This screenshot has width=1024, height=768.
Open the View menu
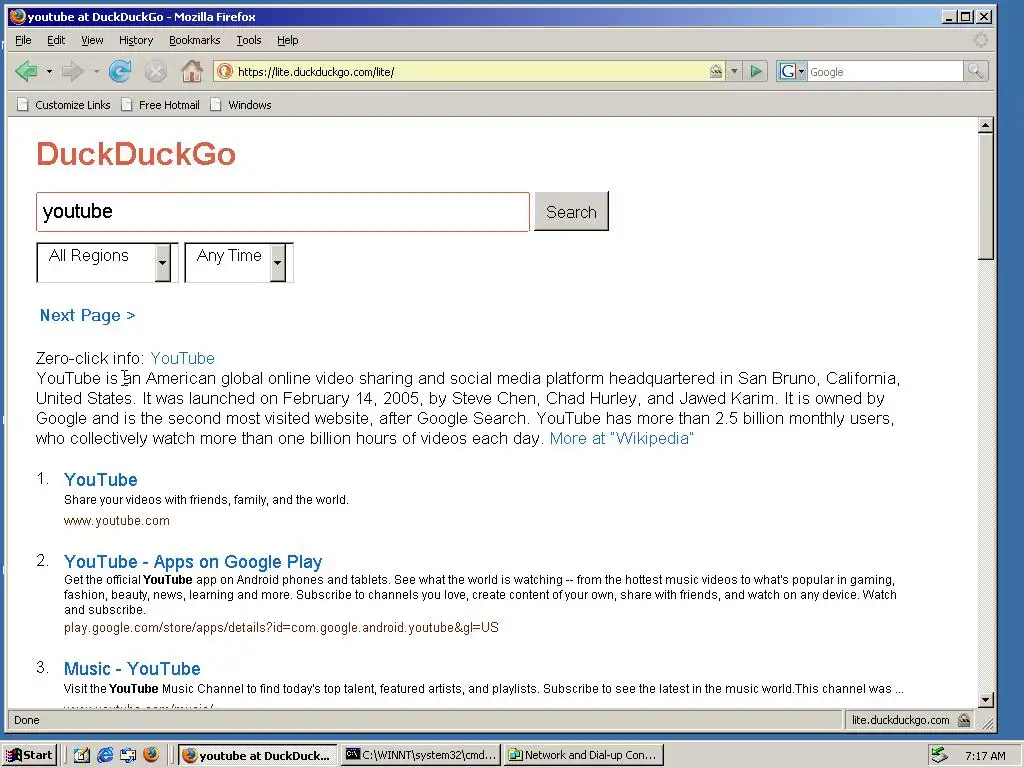(92, 40)
